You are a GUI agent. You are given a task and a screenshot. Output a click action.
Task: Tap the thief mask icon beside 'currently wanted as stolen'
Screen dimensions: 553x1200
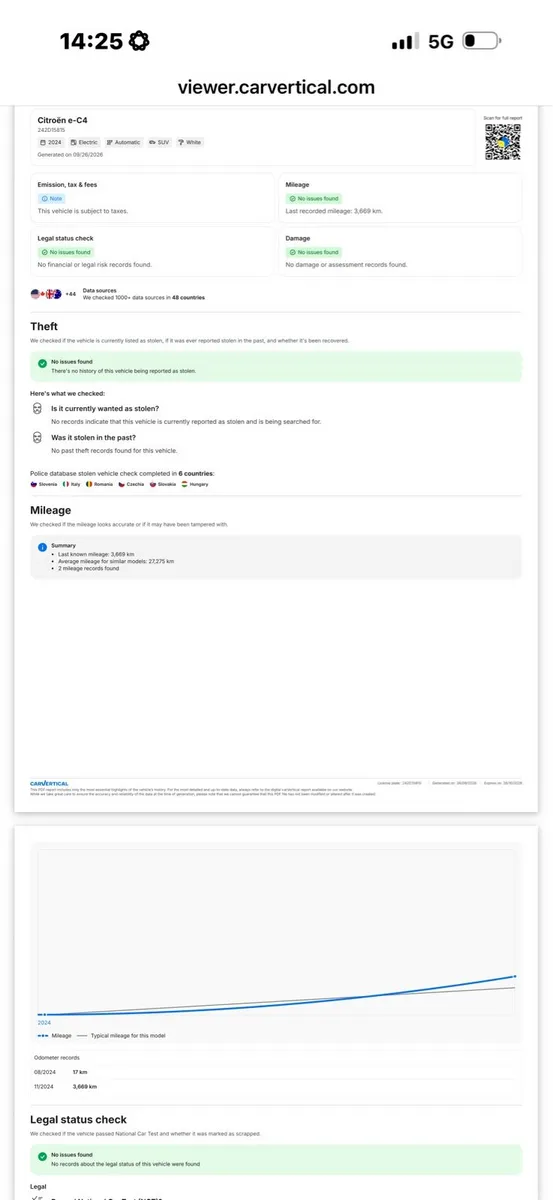(37, 411)
